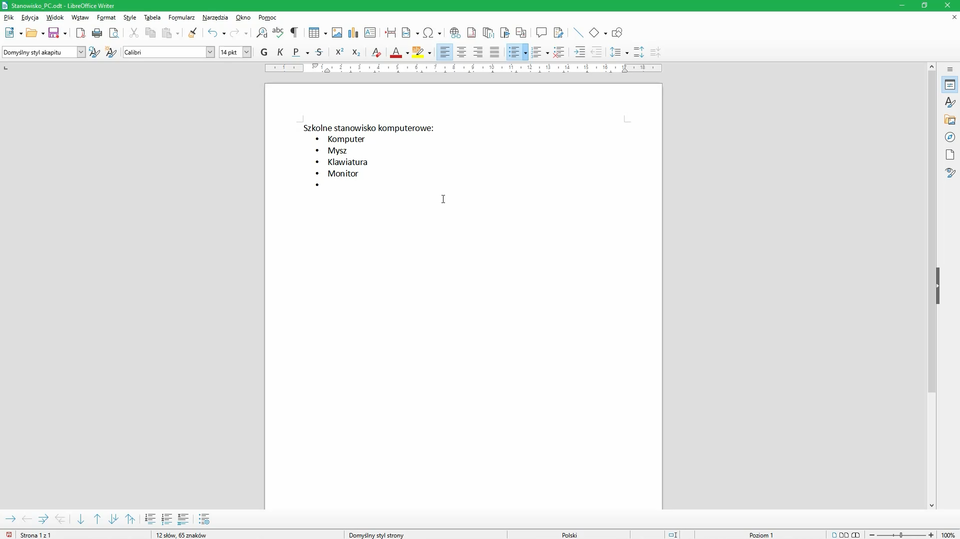The width and height of the screenshot is (960, 539).
Task: Open the font size dropdown list
Action: [246, 52]
